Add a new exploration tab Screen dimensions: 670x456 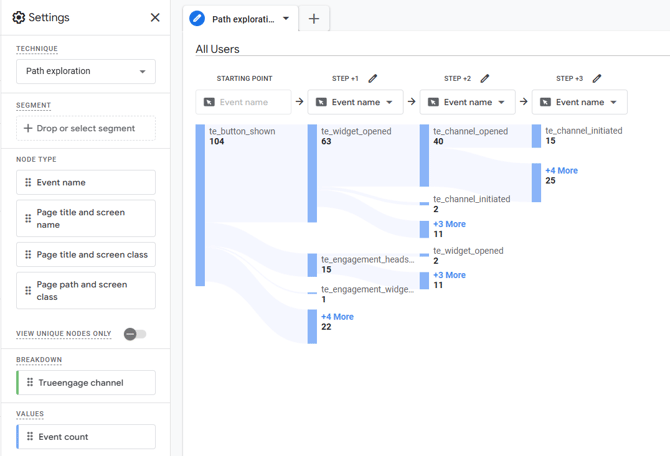tap(314, 18)
